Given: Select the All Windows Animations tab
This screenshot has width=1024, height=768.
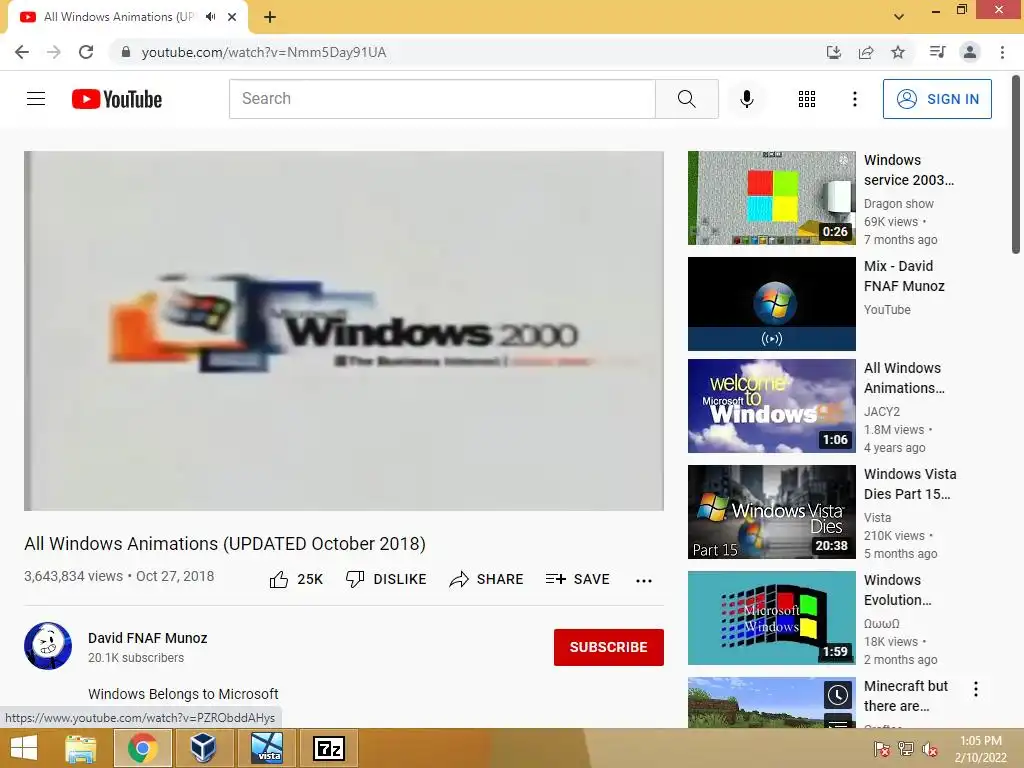Looking at the screenshot, I should (x=128, y=17).
